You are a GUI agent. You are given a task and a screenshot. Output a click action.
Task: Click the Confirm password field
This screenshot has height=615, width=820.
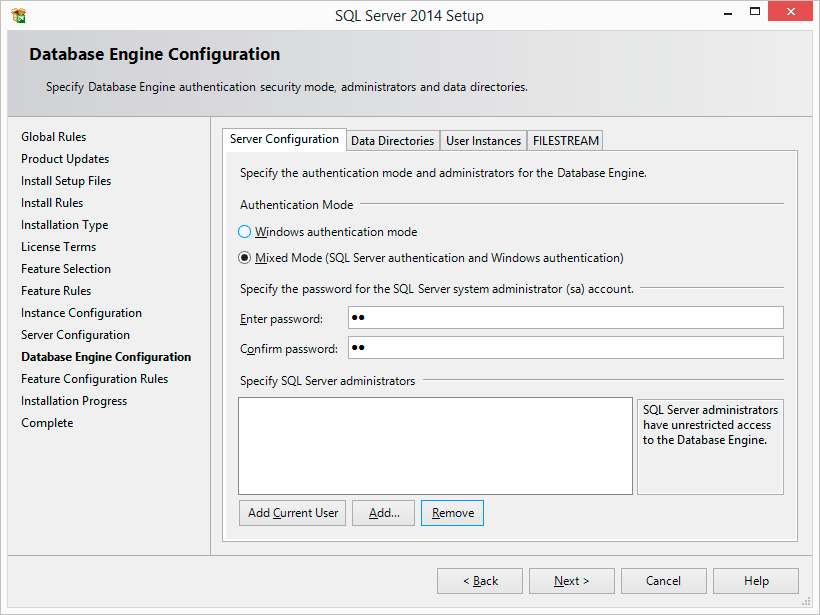coord(565,347)
